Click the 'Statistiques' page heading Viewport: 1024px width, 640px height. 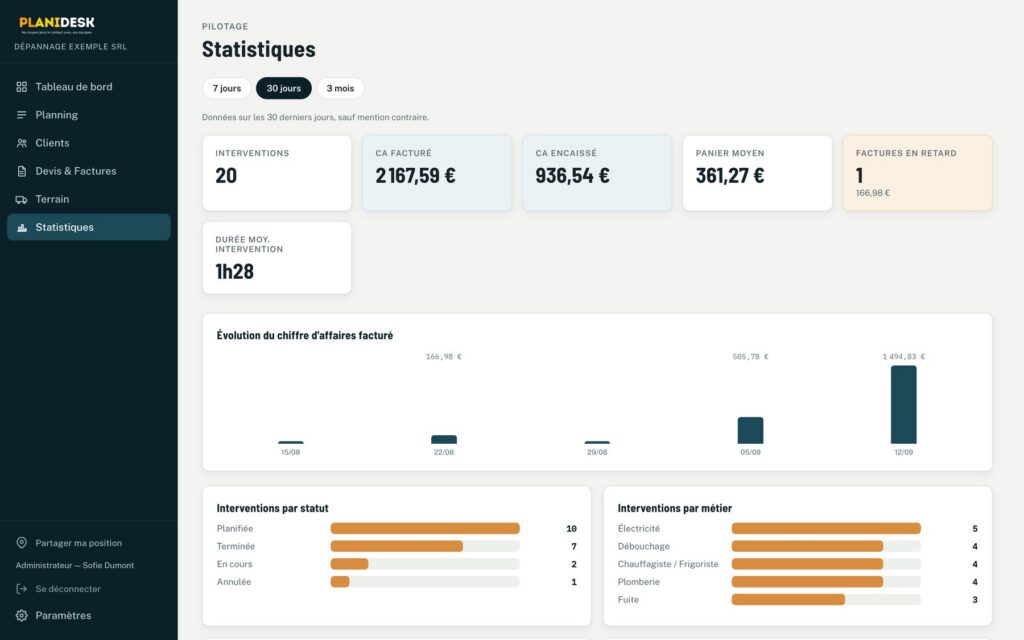259,50
